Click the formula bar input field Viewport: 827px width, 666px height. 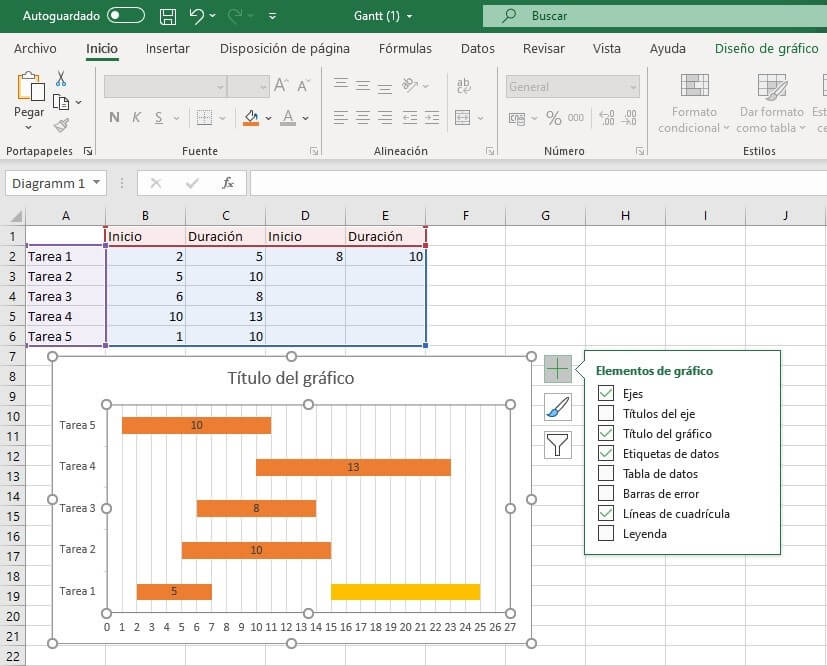(x=538, y=183)
